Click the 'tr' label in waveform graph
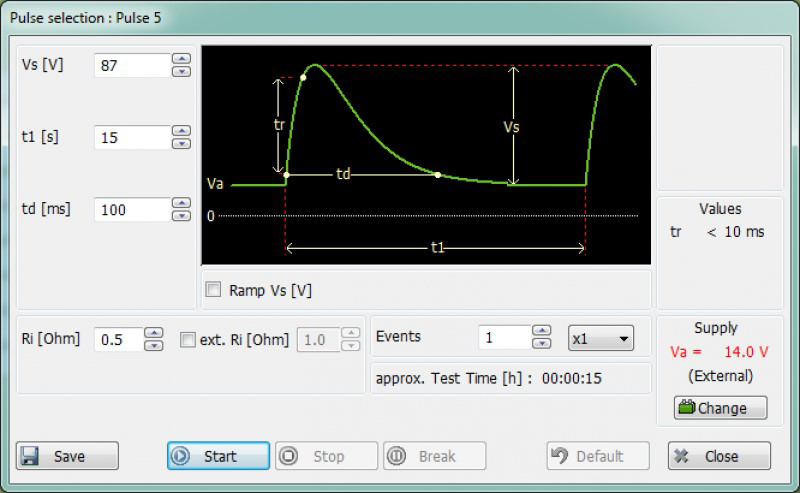This screenshot has height=493, width=800. [279, 125]
